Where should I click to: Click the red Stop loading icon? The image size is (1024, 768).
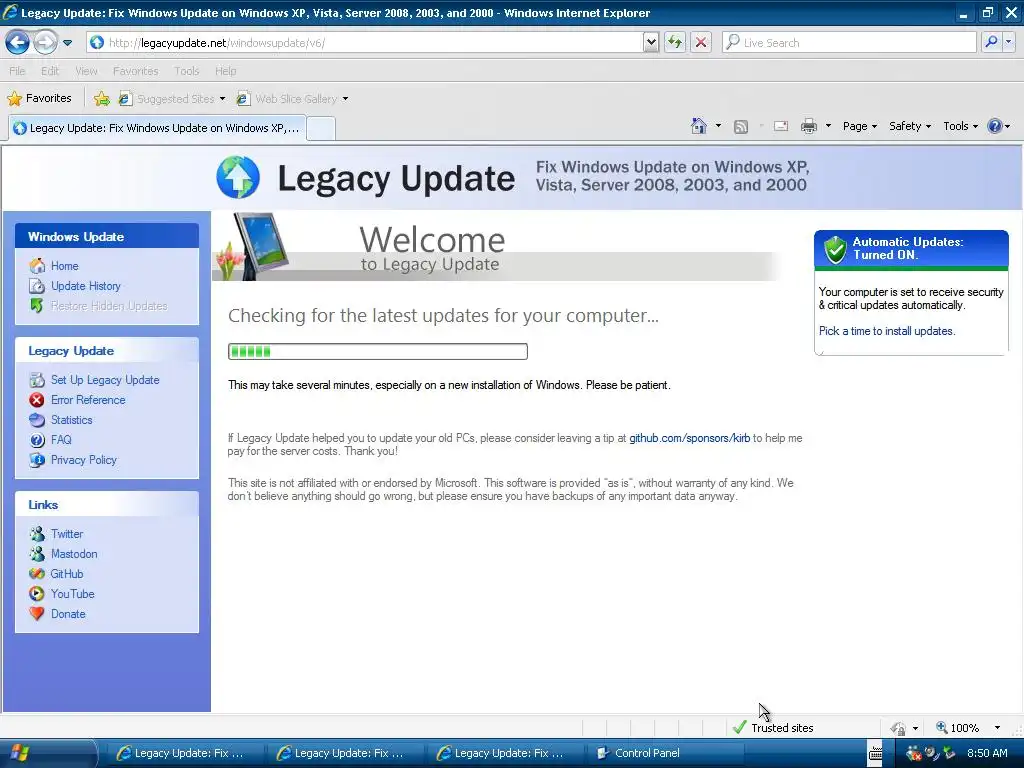click(x=701, y=42)
